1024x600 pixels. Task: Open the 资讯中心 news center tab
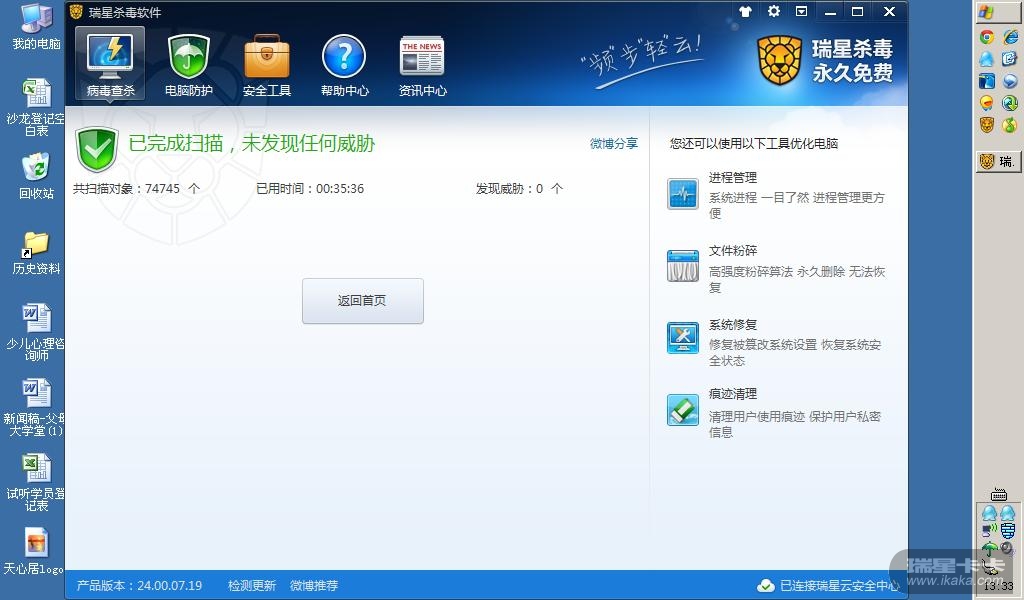[423, 65]
